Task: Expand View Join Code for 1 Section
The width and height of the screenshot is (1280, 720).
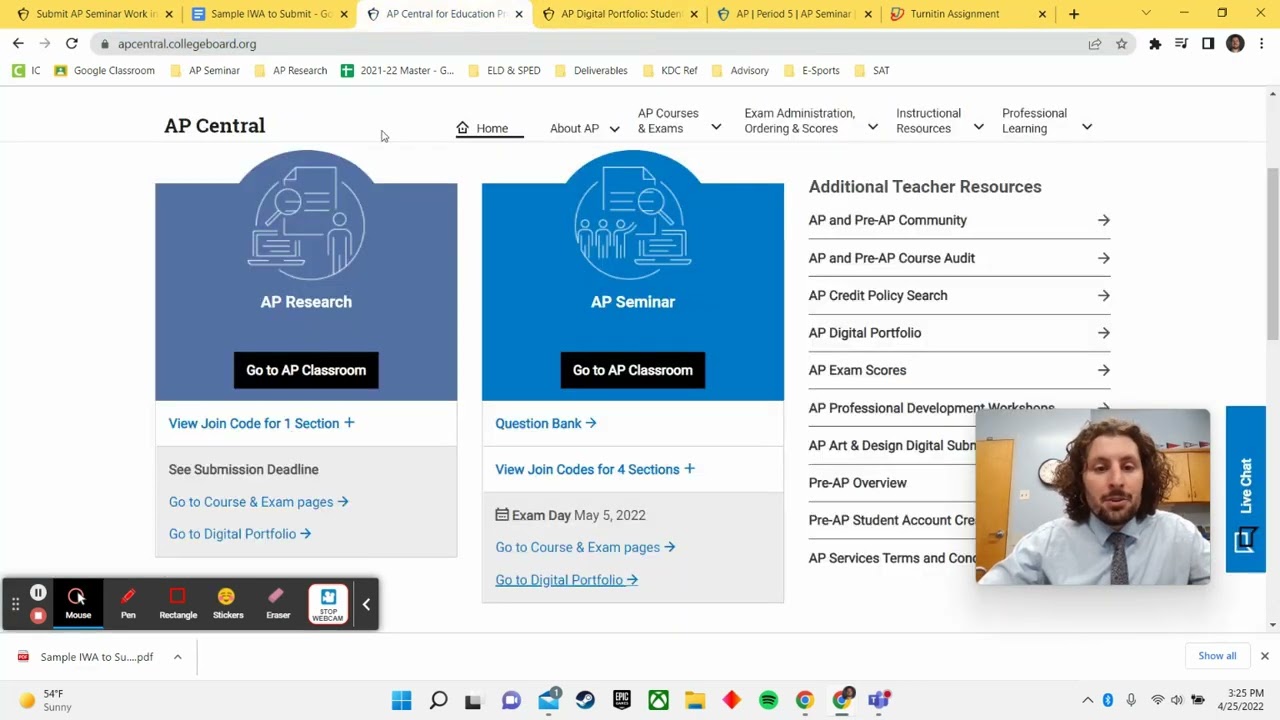Action: tap(261, 423)
